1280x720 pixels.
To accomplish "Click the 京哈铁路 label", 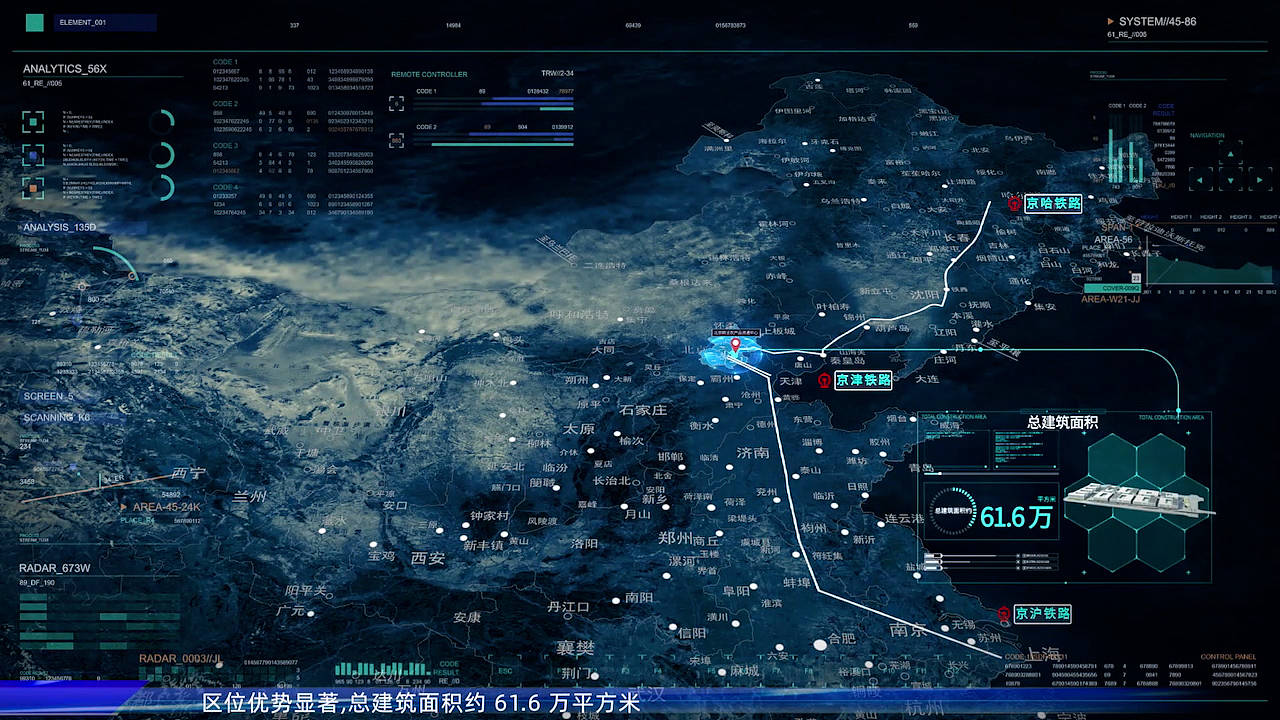I will [x=1054, y=203].
